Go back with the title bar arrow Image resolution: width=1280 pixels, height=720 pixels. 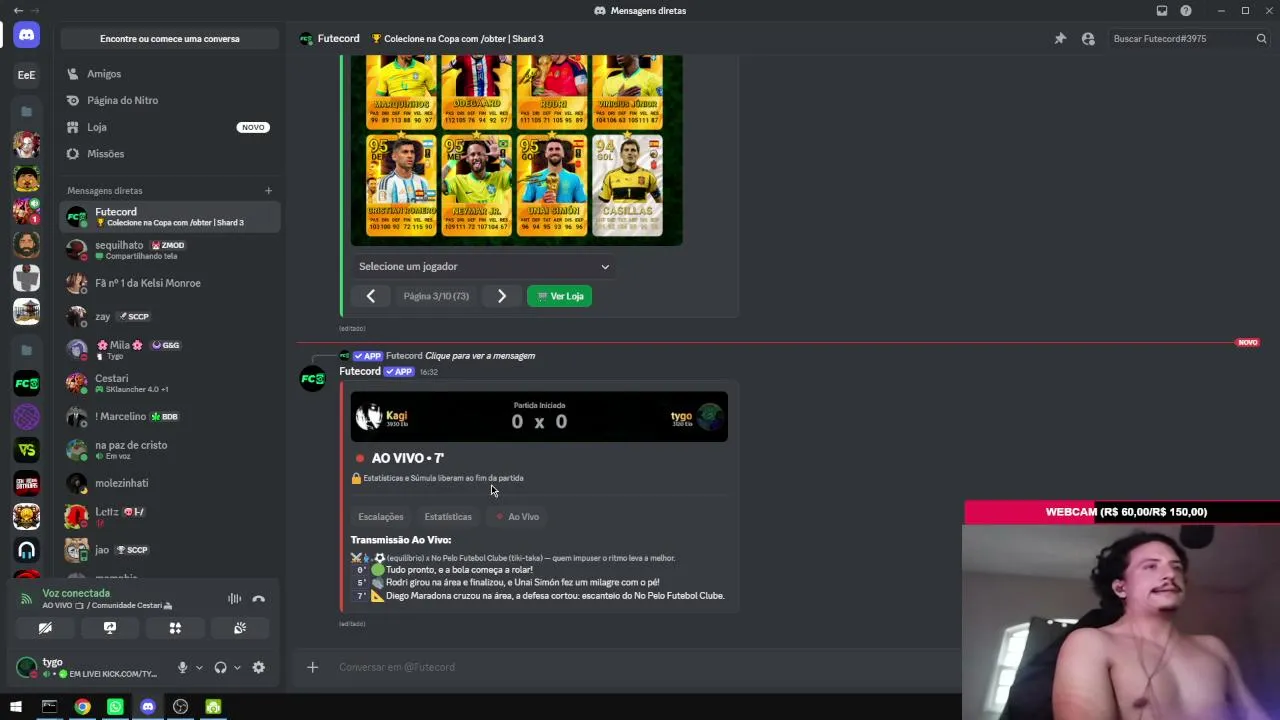(x=18, y=11)
